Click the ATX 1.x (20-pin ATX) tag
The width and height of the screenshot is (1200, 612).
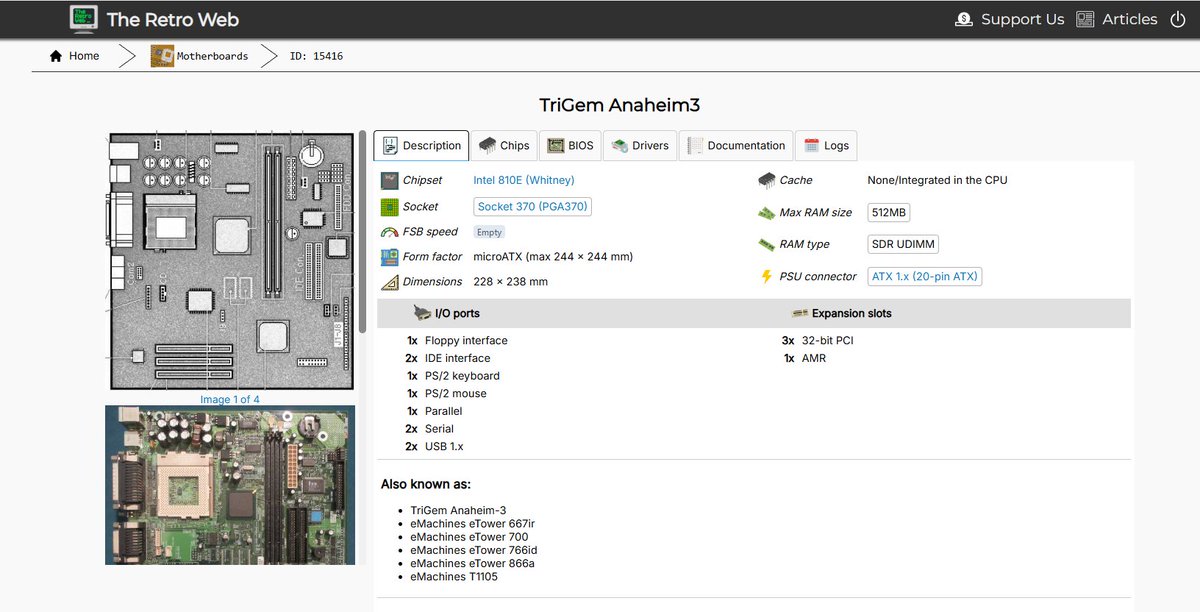pos(925,276)
